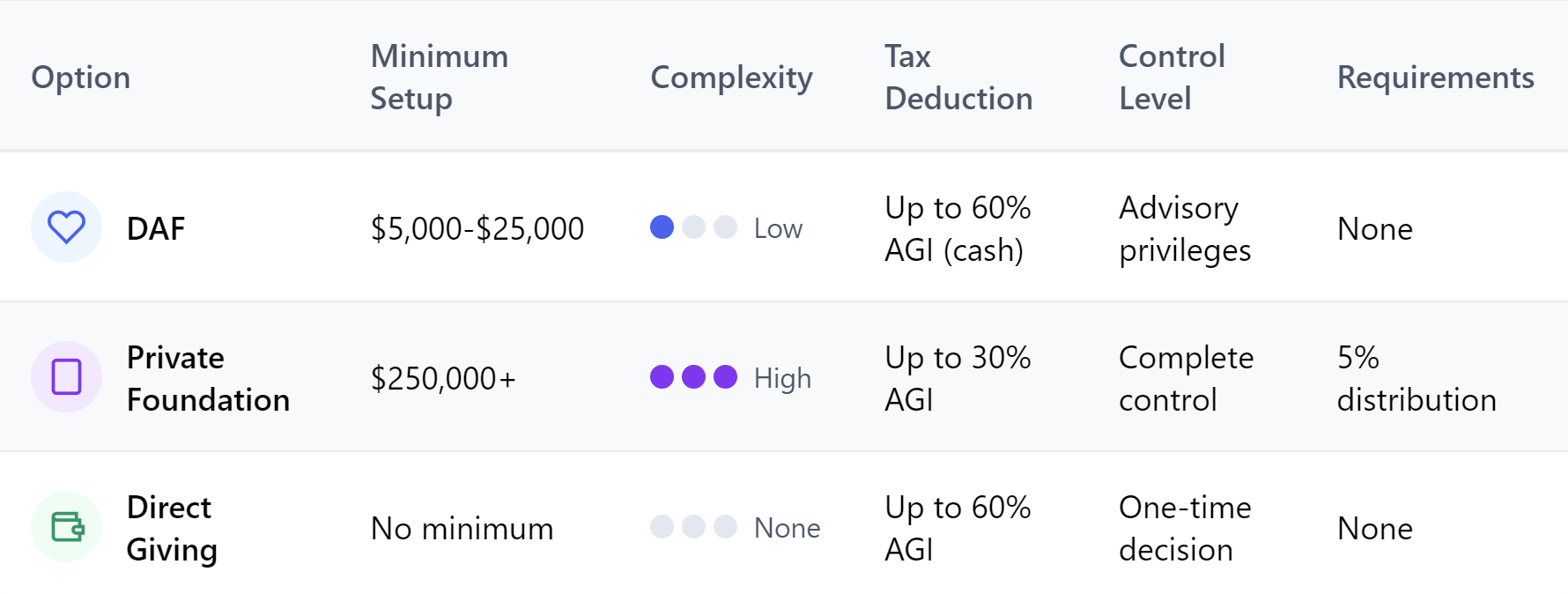Screen dimensions: 1568x594
Task: Select the Option column header
Action: (x=81, y=78)
